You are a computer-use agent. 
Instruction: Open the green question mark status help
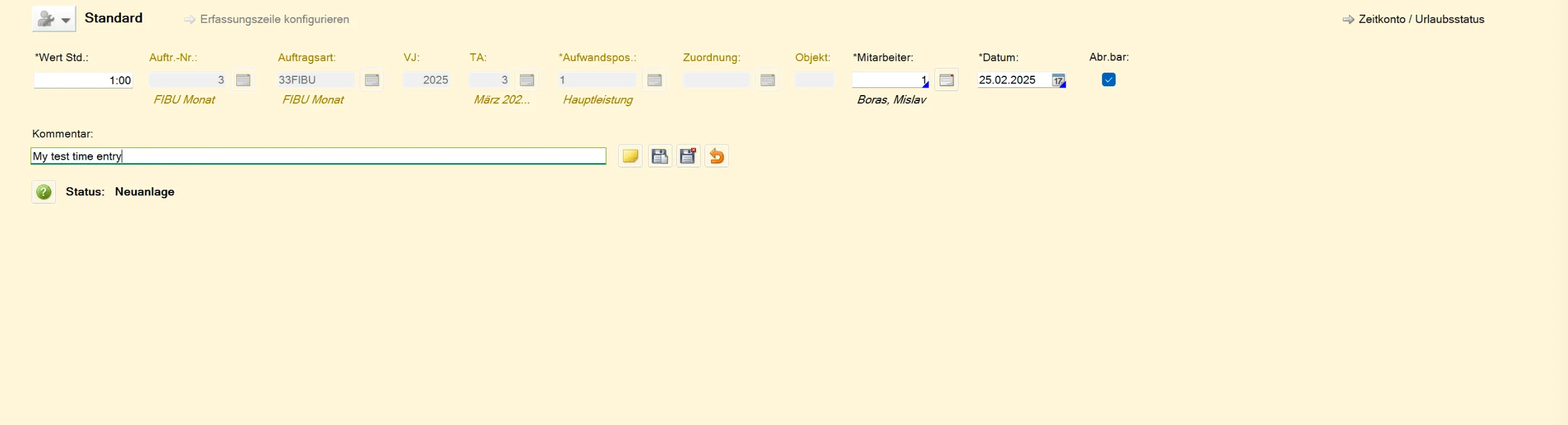44,192
